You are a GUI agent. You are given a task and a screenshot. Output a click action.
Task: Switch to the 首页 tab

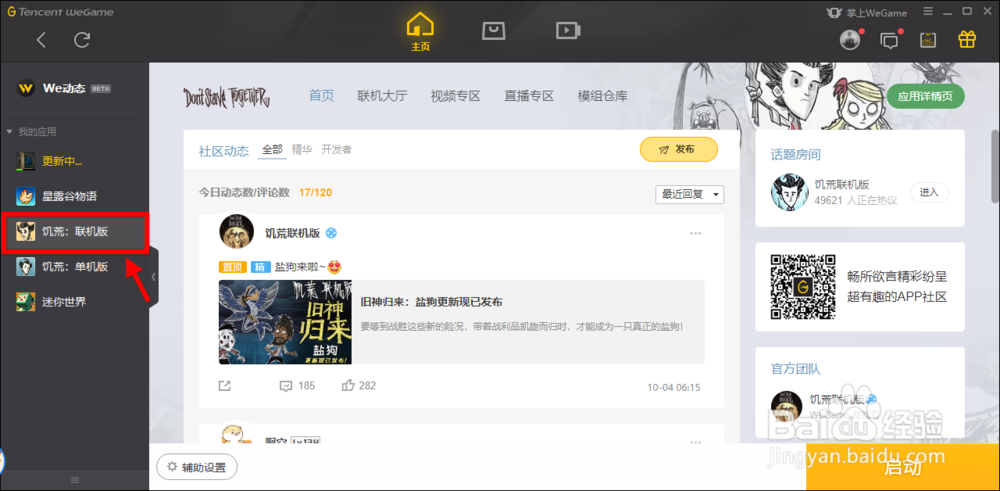point(321,96)
